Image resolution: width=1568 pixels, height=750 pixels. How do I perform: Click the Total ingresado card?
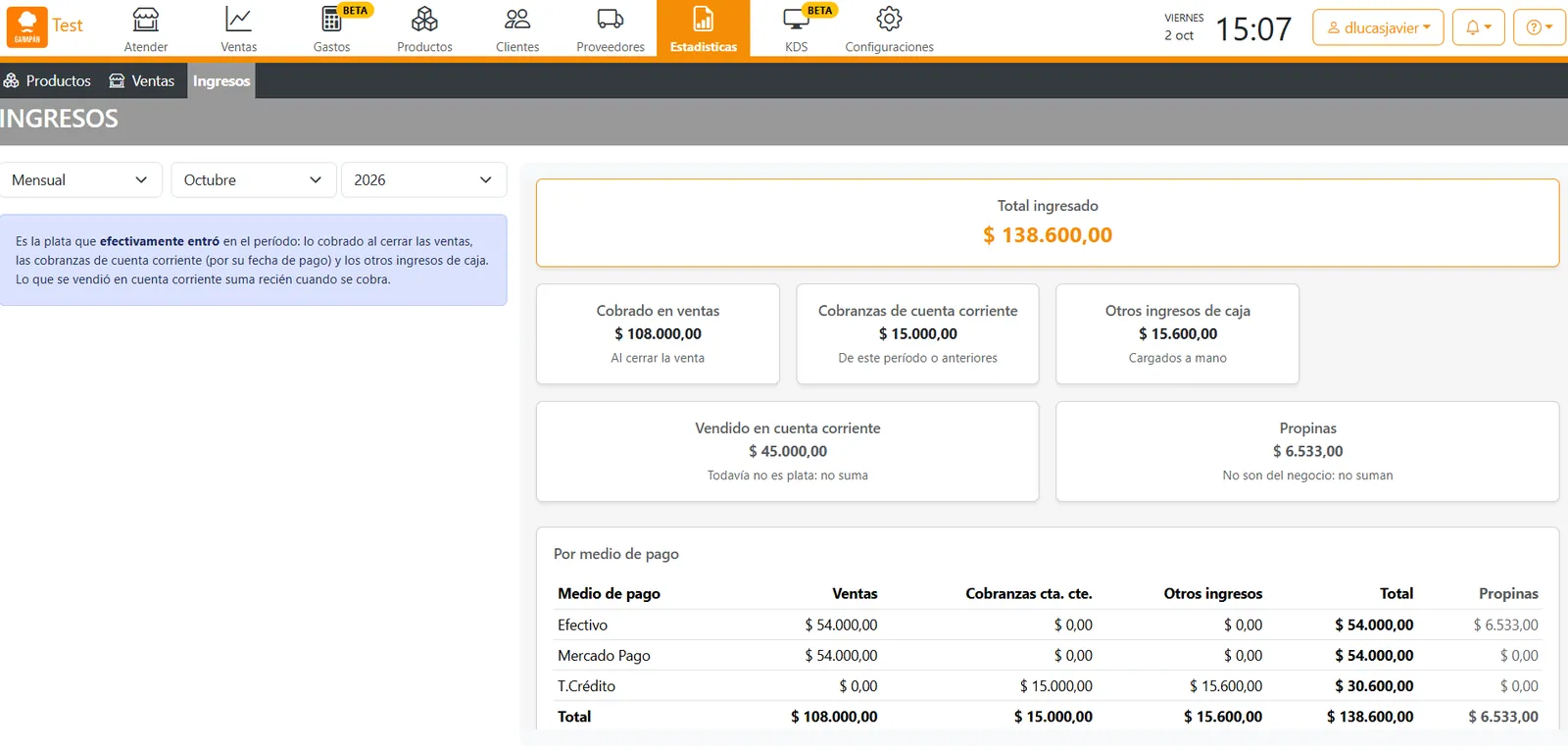click(x=1048, y=223)
